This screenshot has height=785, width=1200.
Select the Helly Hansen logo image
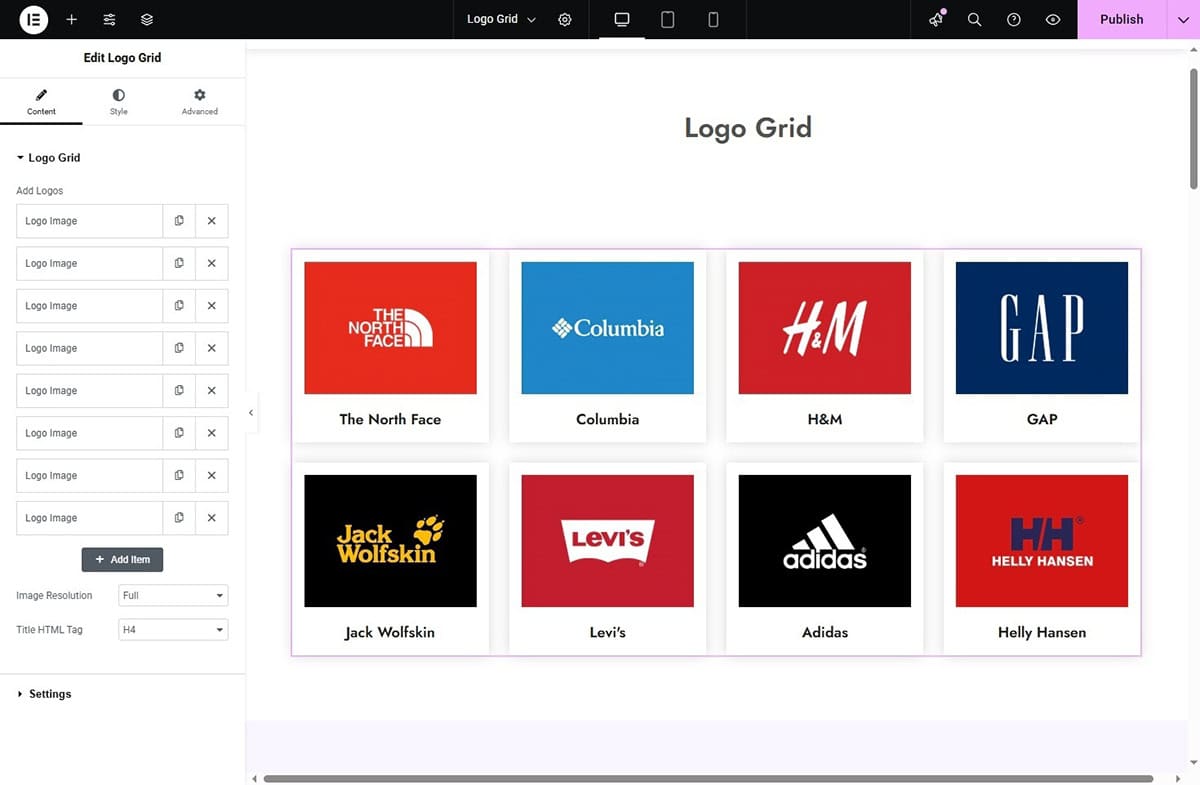(1042, 541)
